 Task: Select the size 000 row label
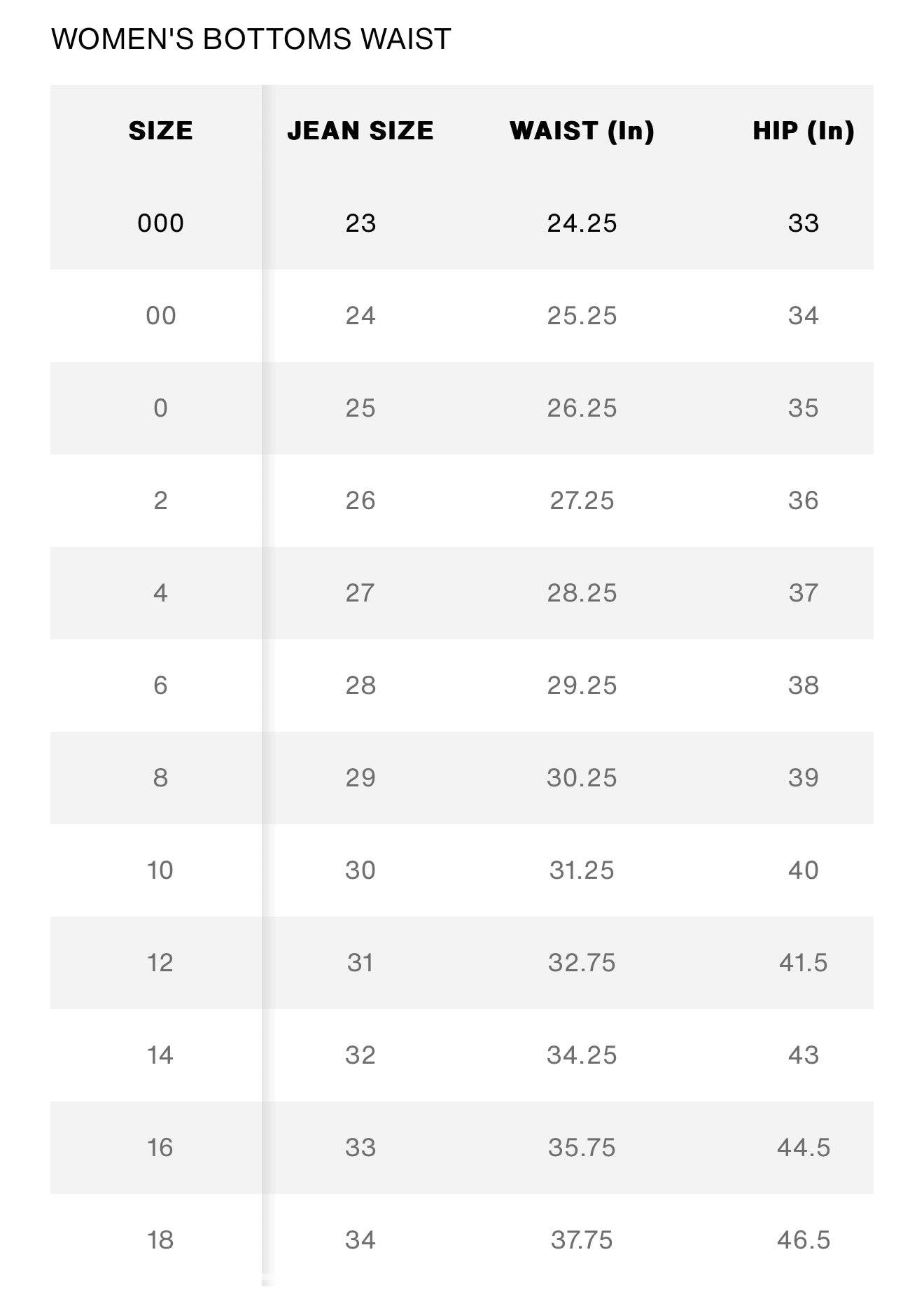point(160,223)
